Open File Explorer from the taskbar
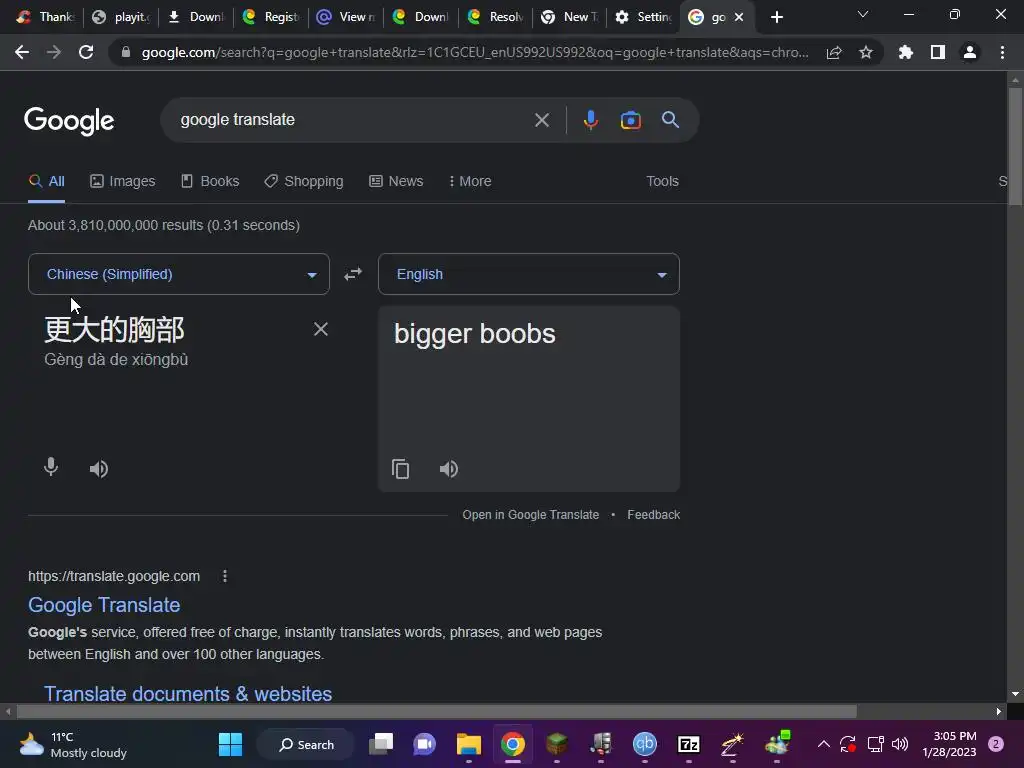 (468, 744)
